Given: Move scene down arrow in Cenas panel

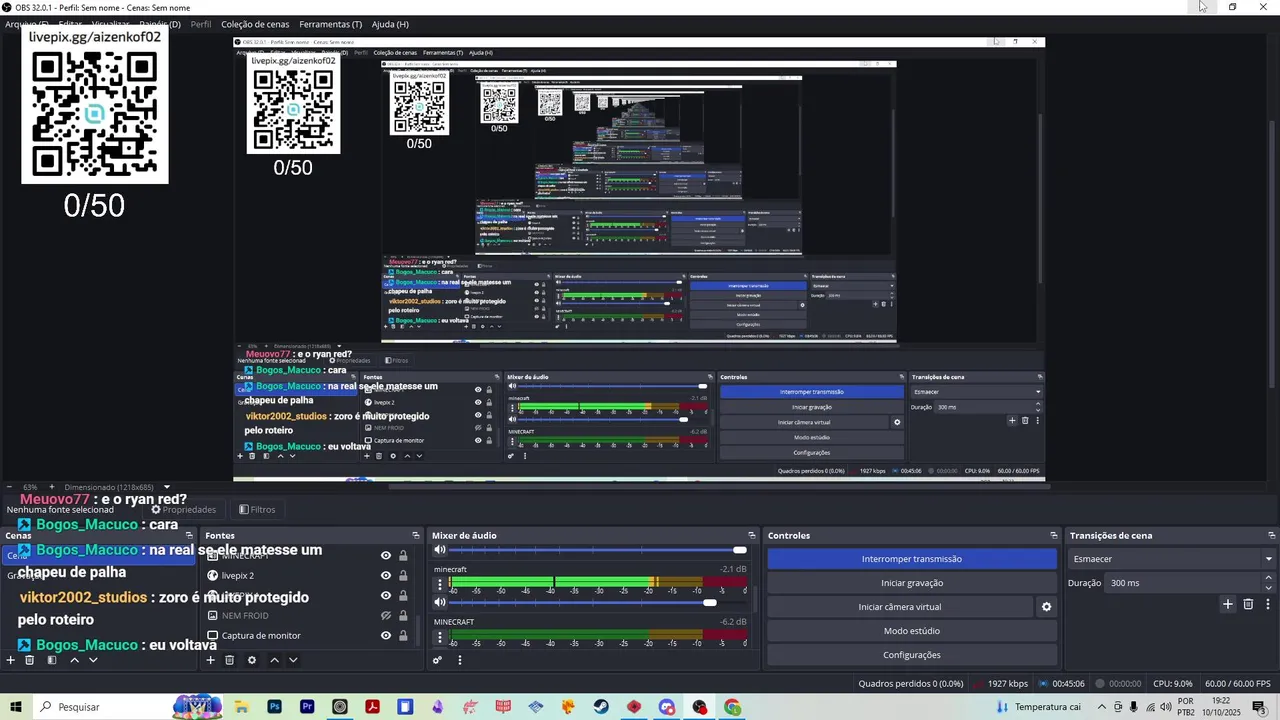Looking at the screenshot, I should tap(93, 660).
